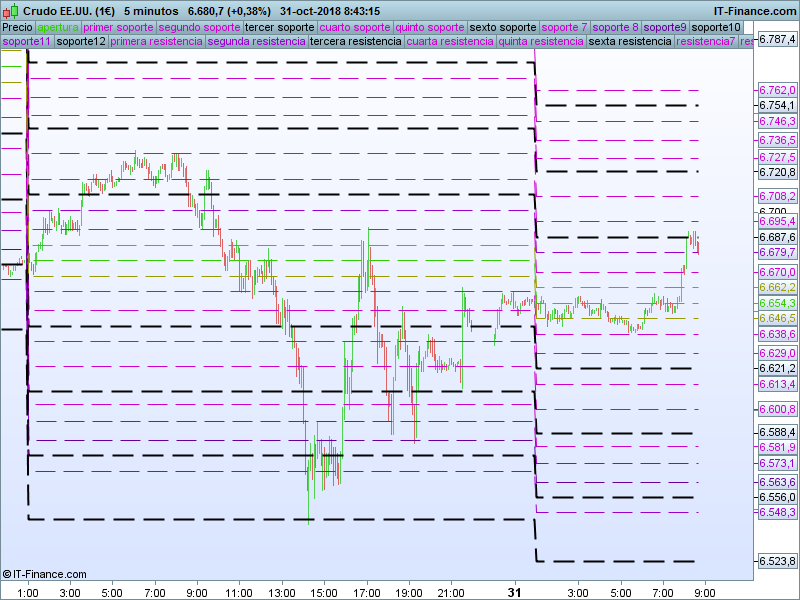Click the 6.600,8 price label
The width and height of the screenshot is (800, 600).
(x=777, y=409)
